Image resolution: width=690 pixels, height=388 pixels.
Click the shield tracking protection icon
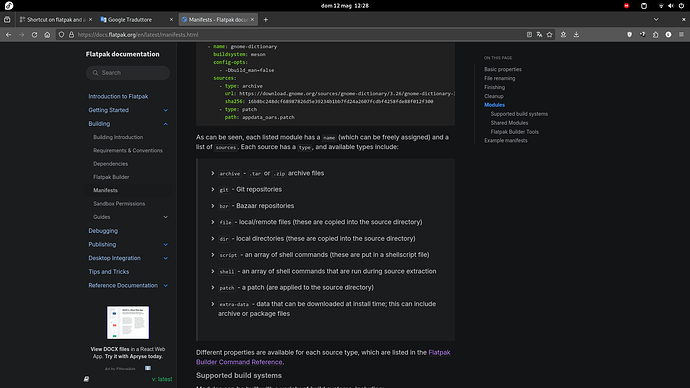coord(62,34)
